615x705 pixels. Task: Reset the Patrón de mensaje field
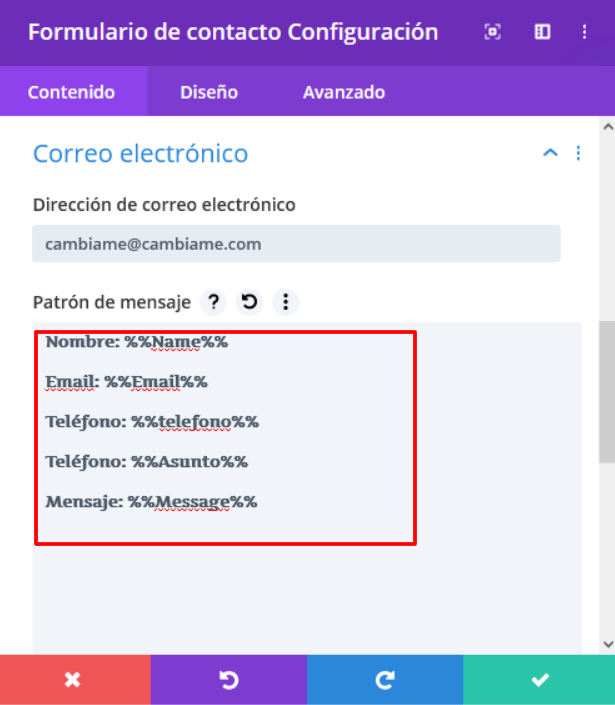250,302
